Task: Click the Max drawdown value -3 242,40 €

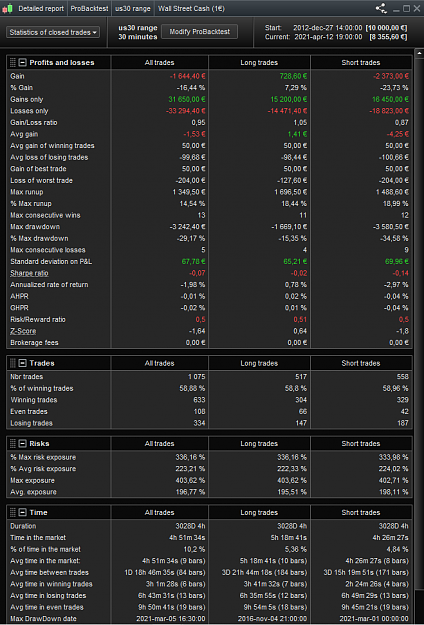Action: [187, 227]
